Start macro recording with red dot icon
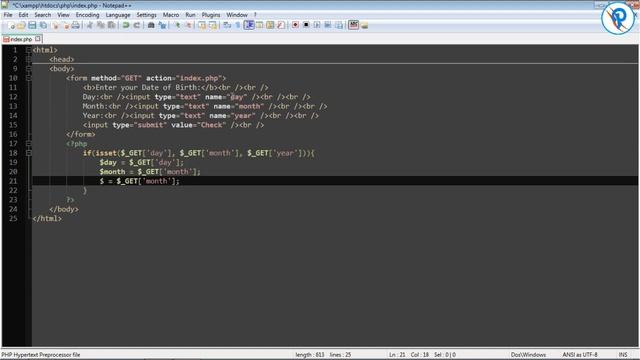This screenshot has width=640, height=360. click(x=296, y=25)
